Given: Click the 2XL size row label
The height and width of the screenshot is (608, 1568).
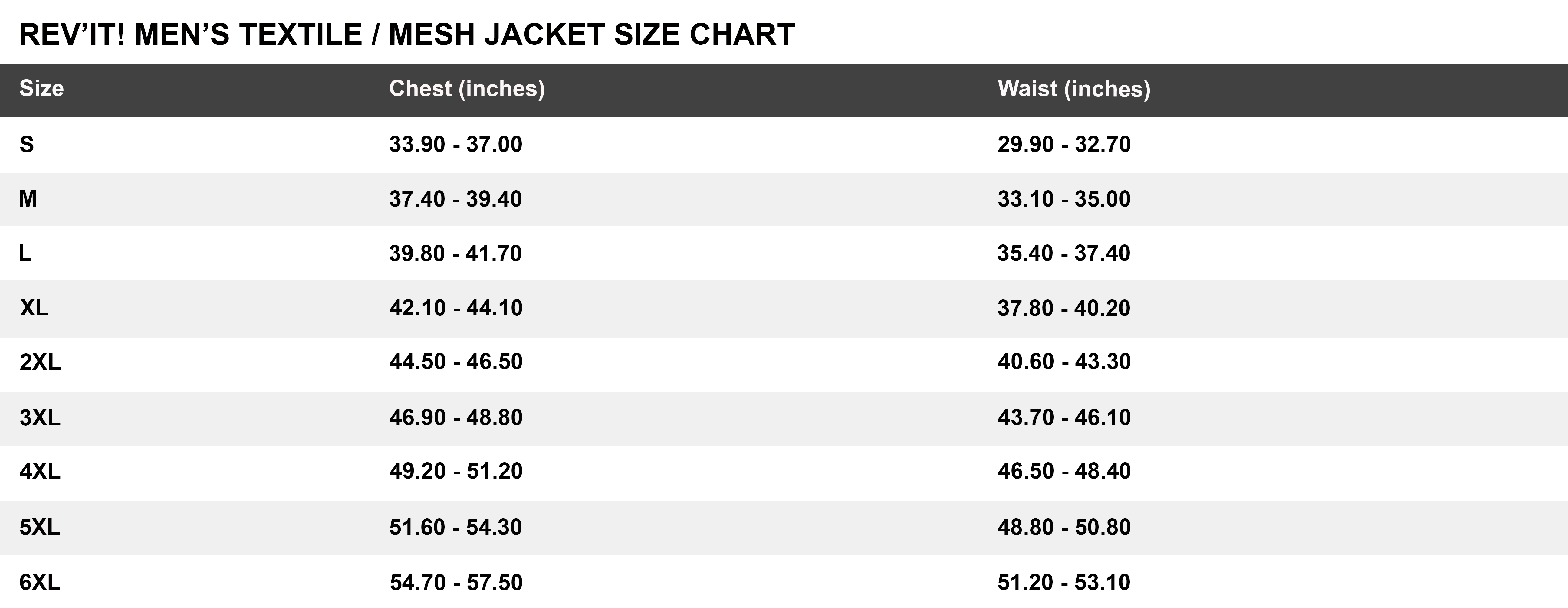Looking at the screenshot, I should click(40, 362).
